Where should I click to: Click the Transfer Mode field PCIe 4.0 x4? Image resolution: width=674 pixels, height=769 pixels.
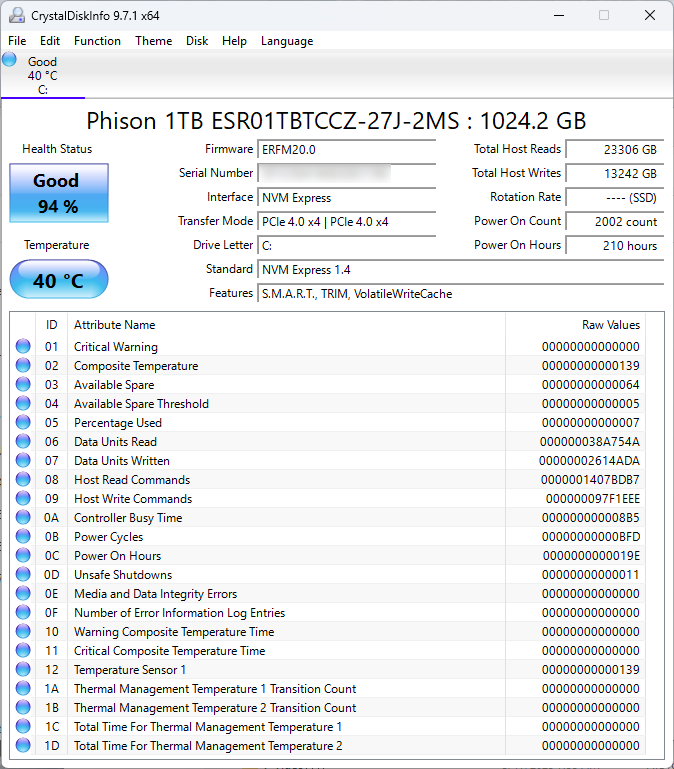click(x=347, y=222)
